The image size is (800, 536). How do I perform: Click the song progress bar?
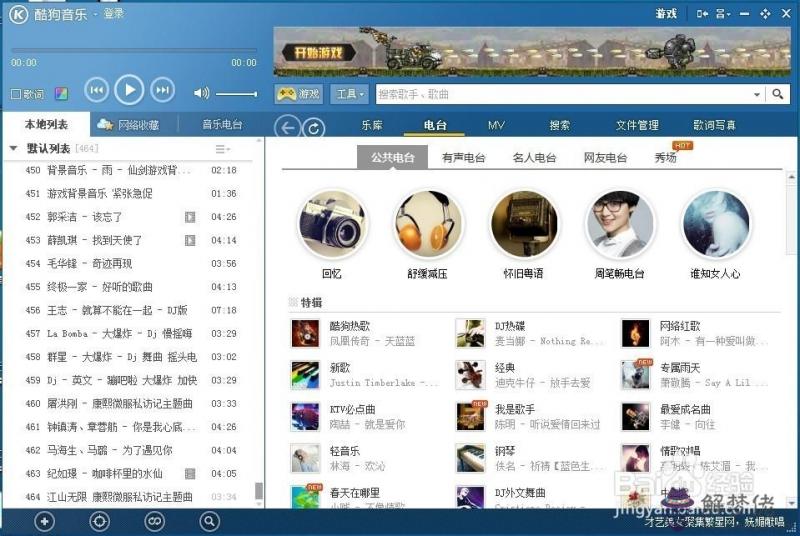(134, 50)
